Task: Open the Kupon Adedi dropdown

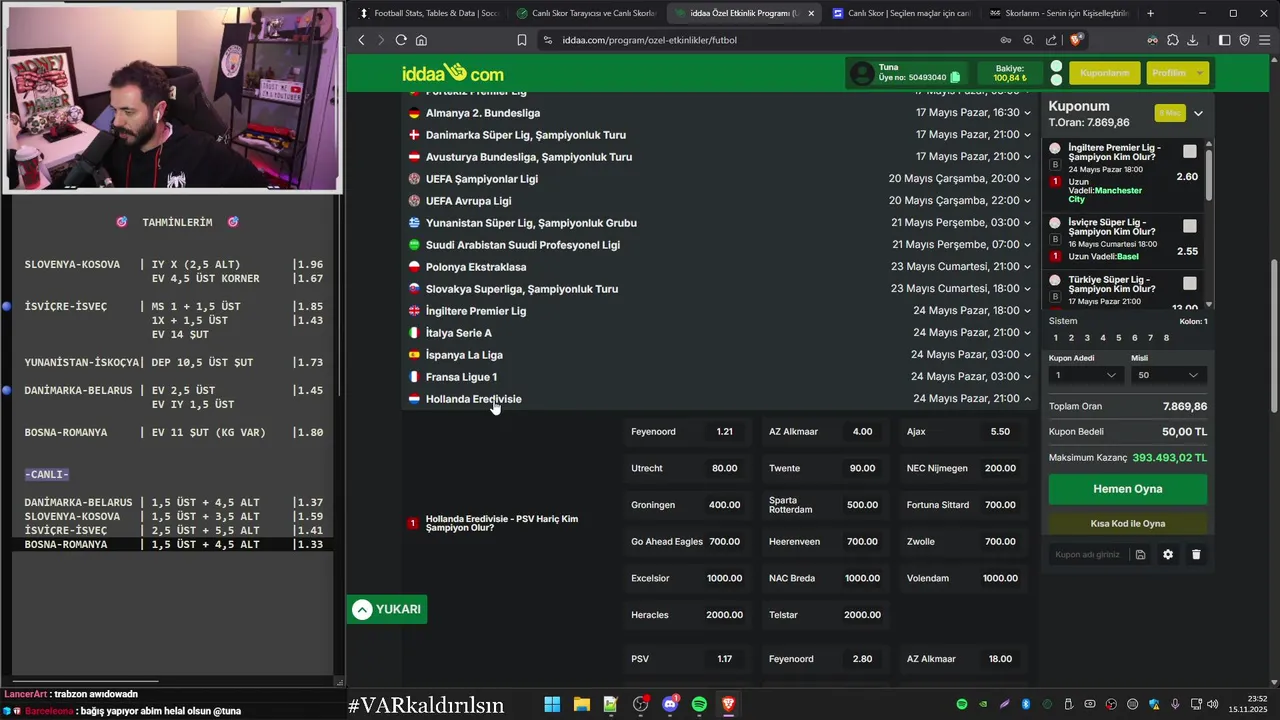Action: [1086, 375]
